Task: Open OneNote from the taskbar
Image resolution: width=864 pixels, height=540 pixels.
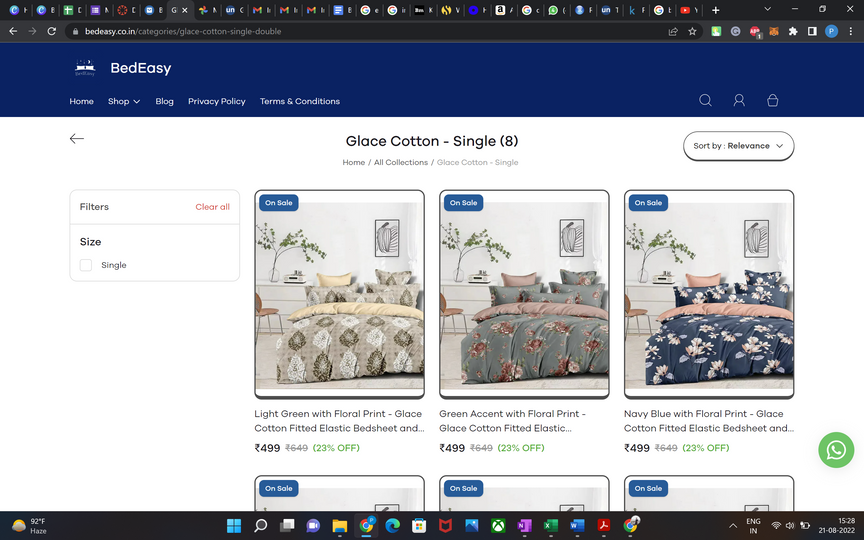Action: point(524,526)
